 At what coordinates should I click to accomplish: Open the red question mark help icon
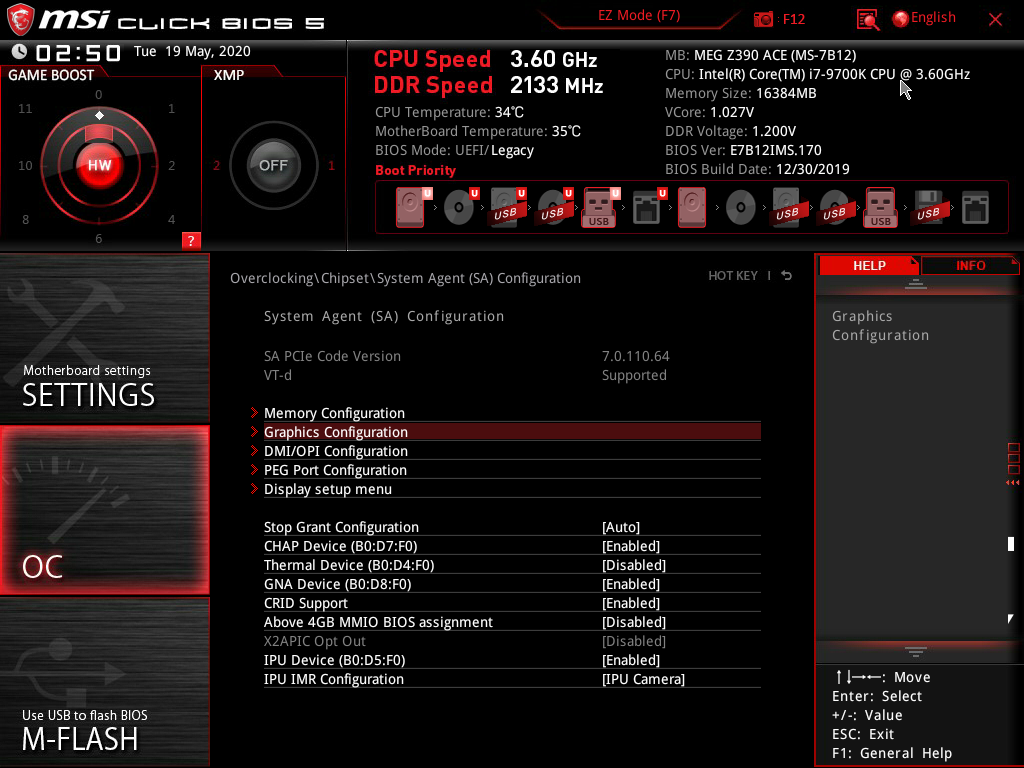(x=191, y=240)
